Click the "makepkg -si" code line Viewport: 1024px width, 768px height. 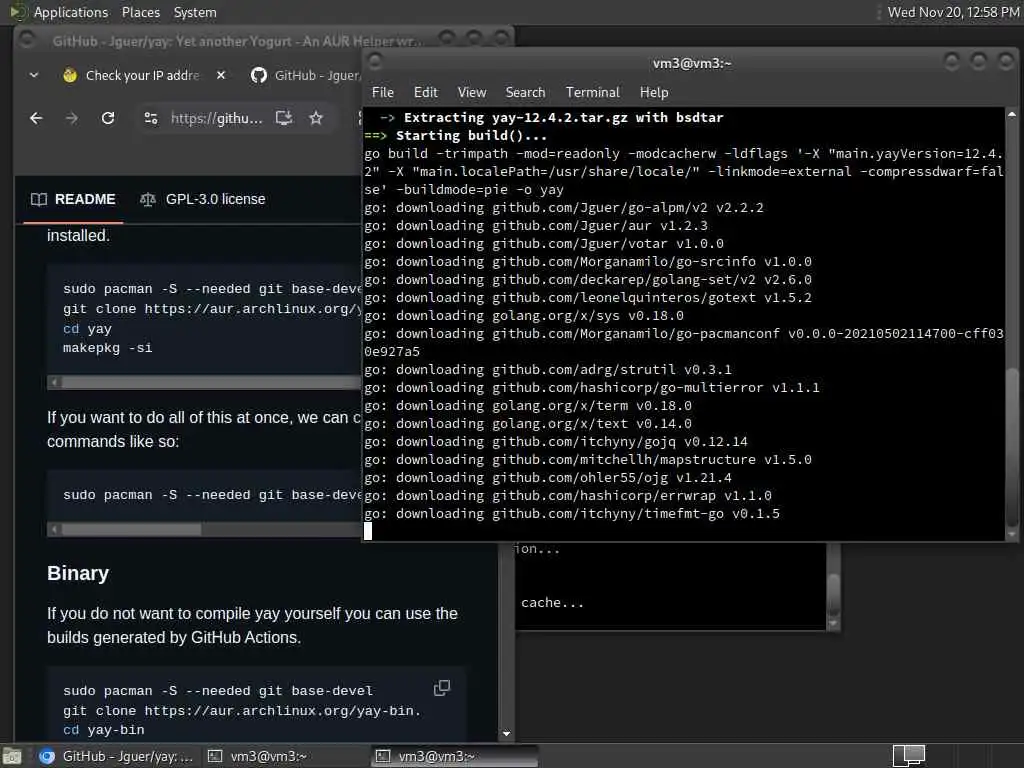coord(108,348)
